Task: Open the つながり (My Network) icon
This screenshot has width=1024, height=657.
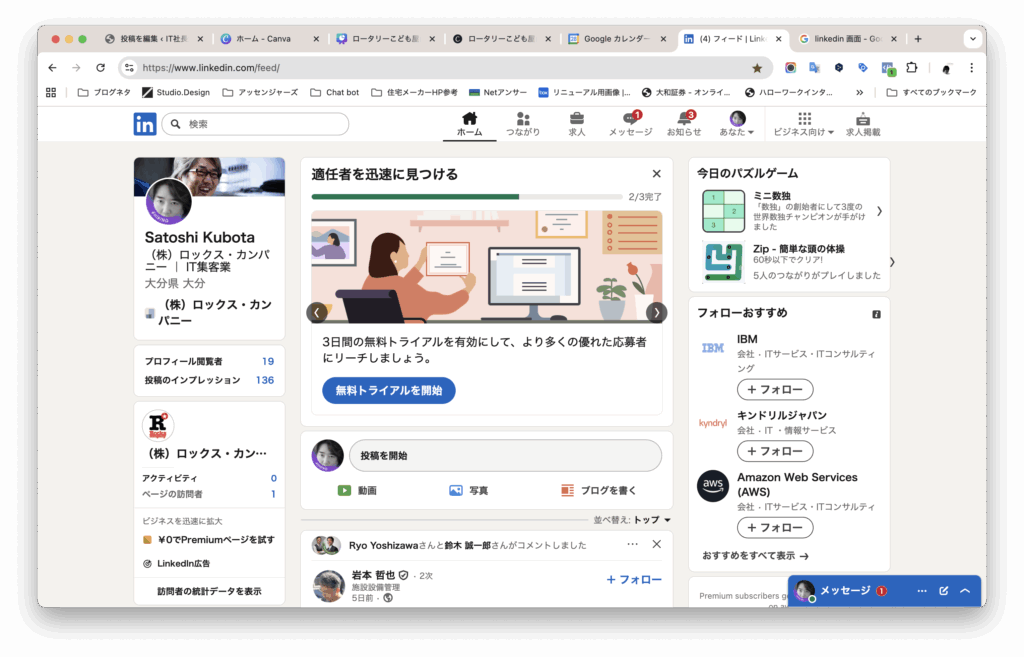Action: pyautogui.click(x=523, y=119)
